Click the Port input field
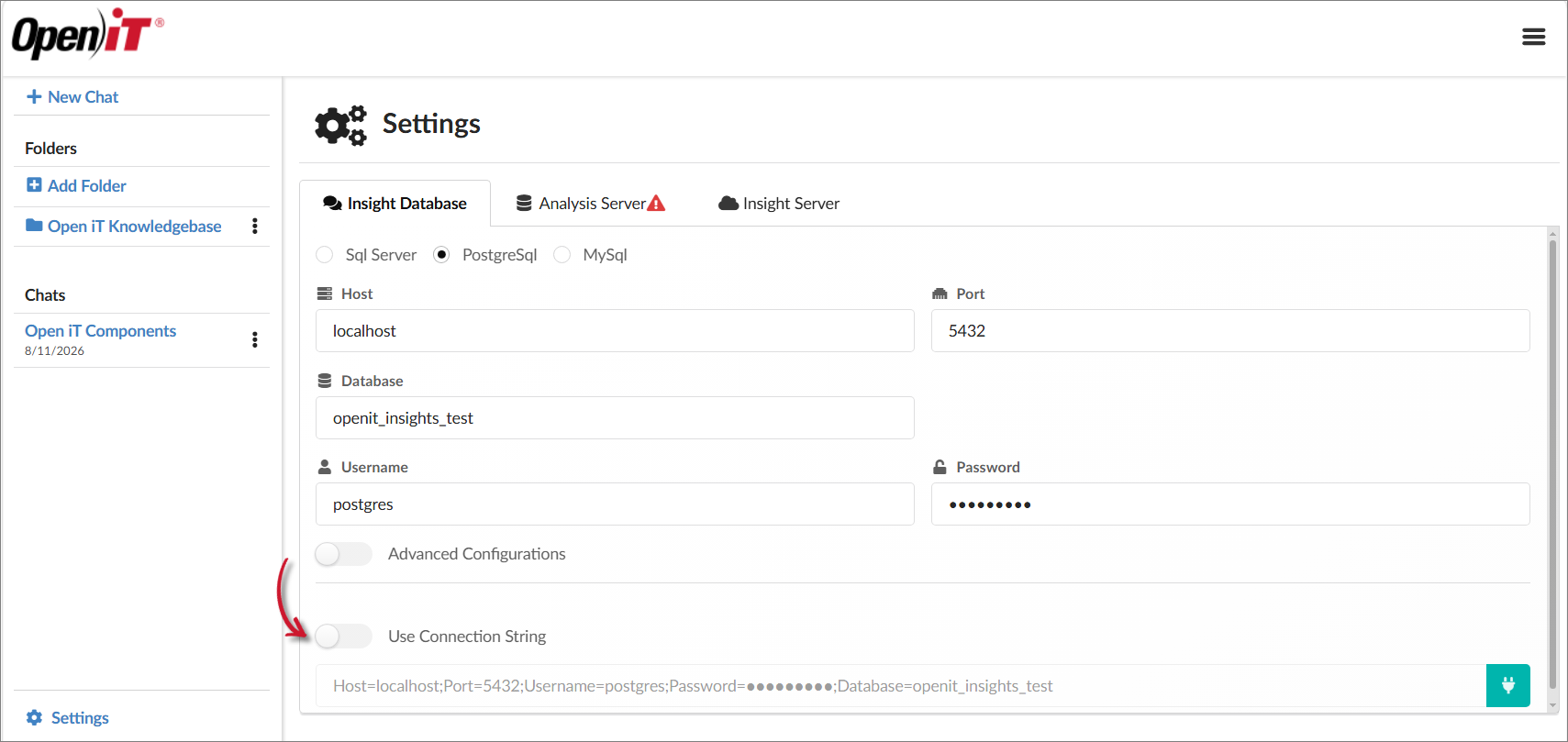The height and width of the screenshot is (742, 1568). tap(1230, 330)
